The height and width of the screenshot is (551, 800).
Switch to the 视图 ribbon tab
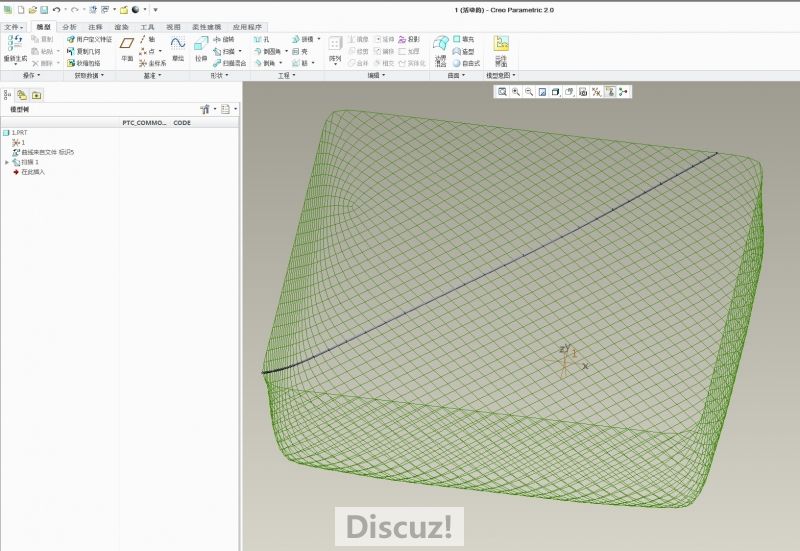coord(173,27)
